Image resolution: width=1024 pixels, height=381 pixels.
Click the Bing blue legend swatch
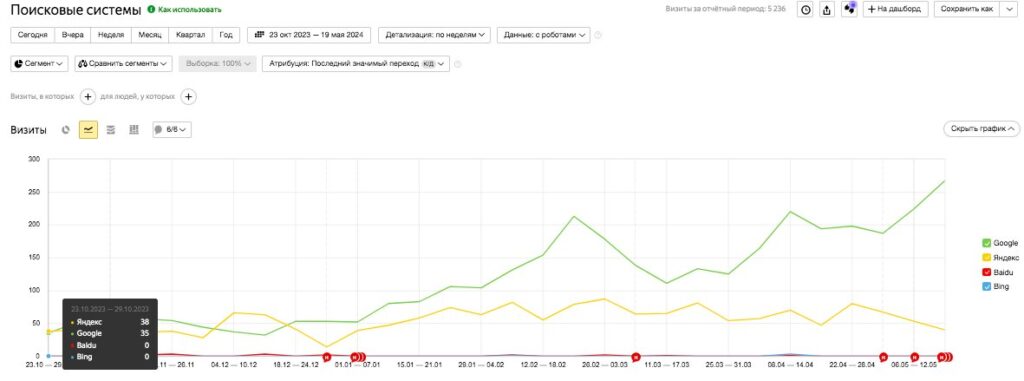986,287
